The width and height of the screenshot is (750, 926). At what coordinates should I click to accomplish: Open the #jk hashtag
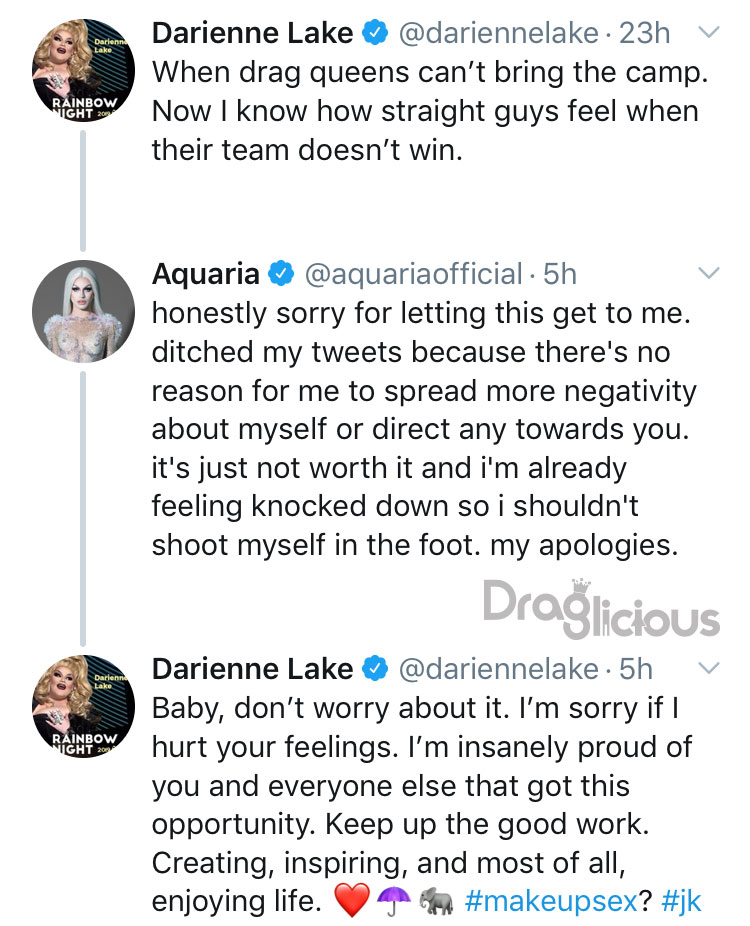[681, 901]
